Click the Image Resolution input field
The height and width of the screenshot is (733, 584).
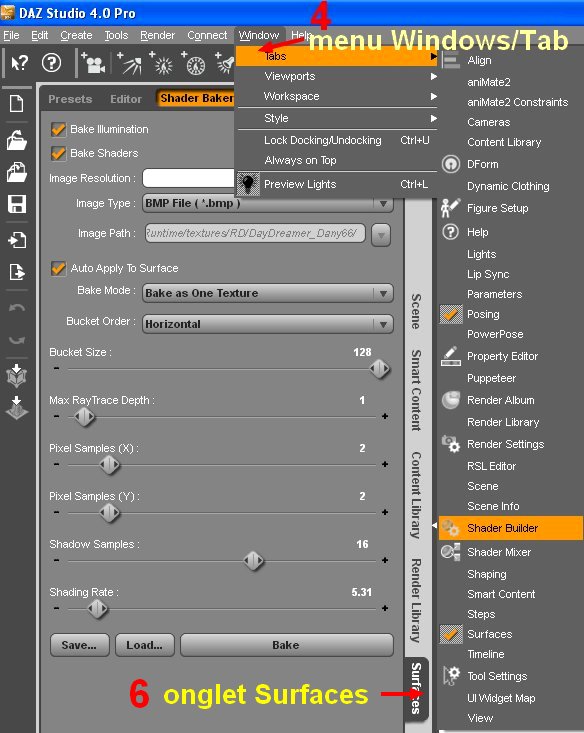pyautogui.click(x=189, y=178)
